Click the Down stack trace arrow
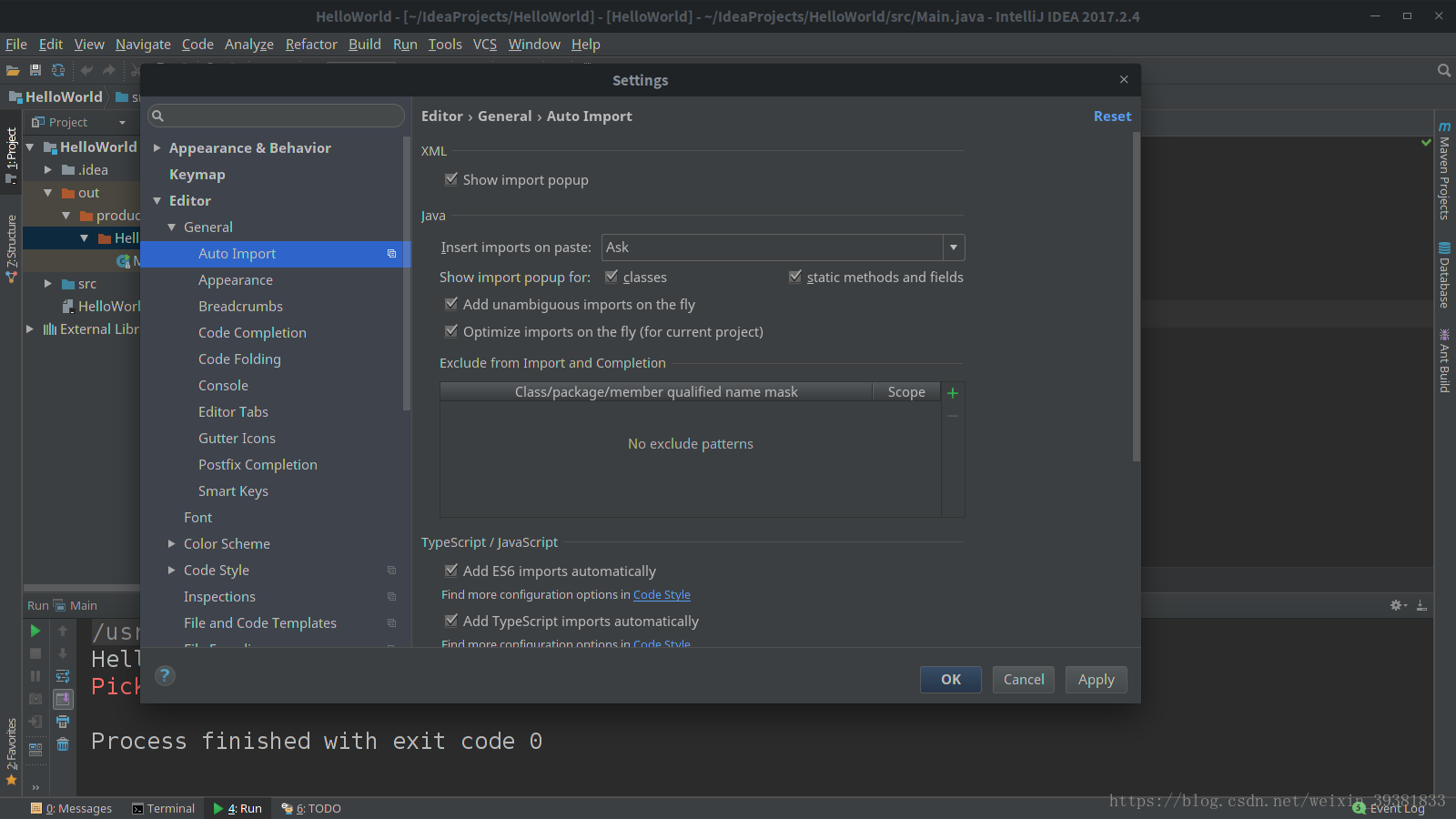This screenshot has height=819, width=1456. click(x=63, y=653)
